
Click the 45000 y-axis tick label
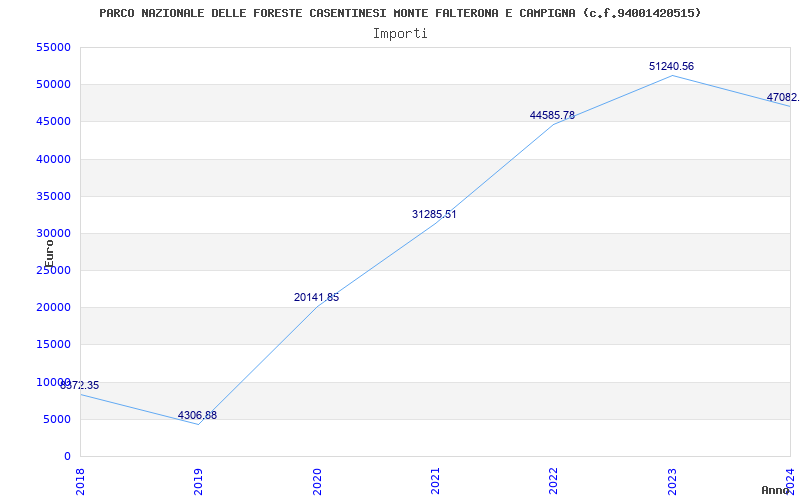(53, 121)
